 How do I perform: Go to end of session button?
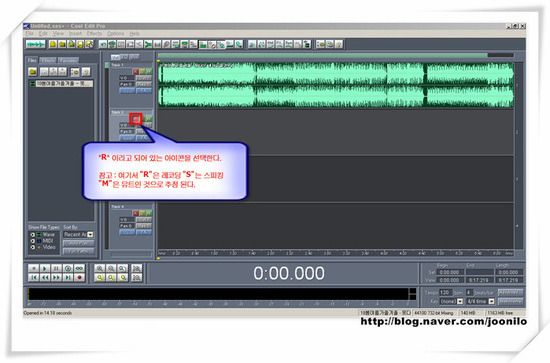point(68,277)
